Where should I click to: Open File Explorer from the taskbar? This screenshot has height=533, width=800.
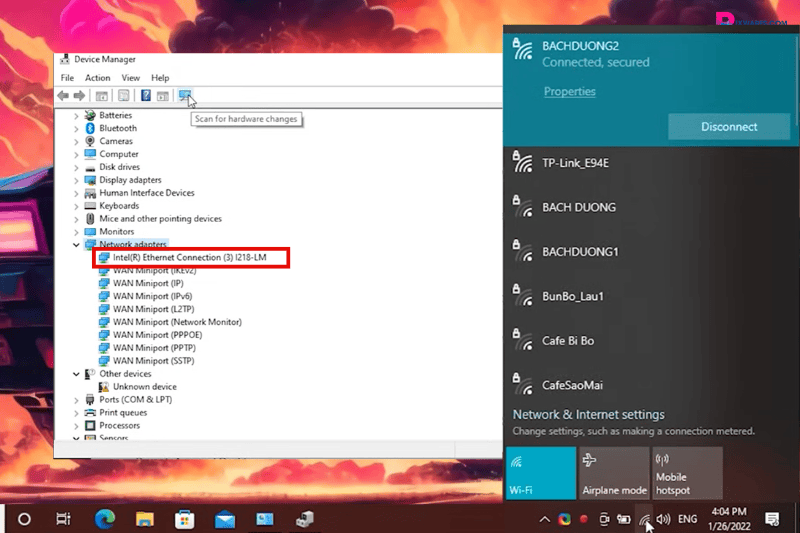pos(145,519)
